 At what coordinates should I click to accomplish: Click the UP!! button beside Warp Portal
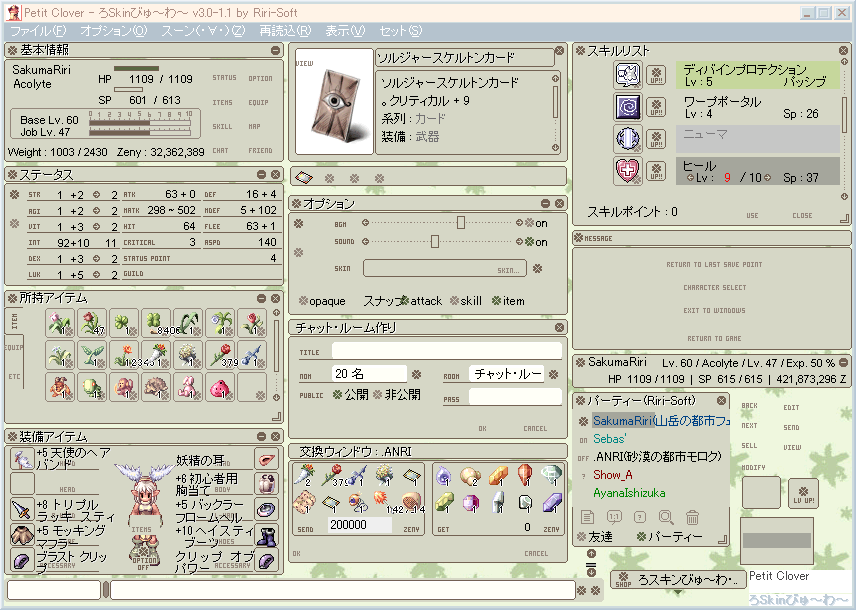pos(656,106)
